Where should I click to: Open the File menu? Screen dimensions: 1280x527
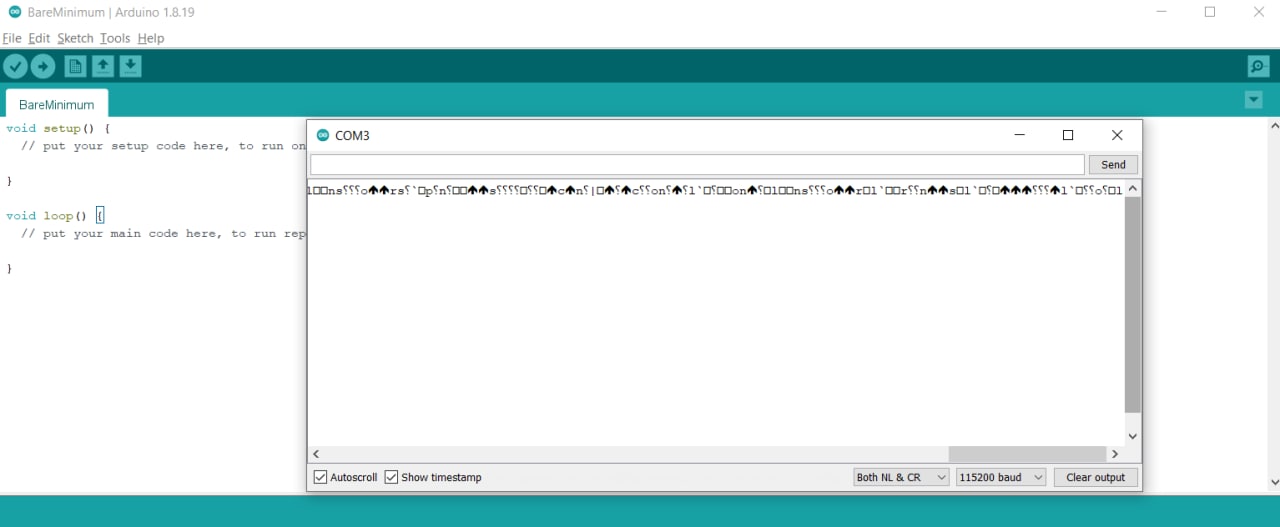pyautogui.click(x=12, y=38)
